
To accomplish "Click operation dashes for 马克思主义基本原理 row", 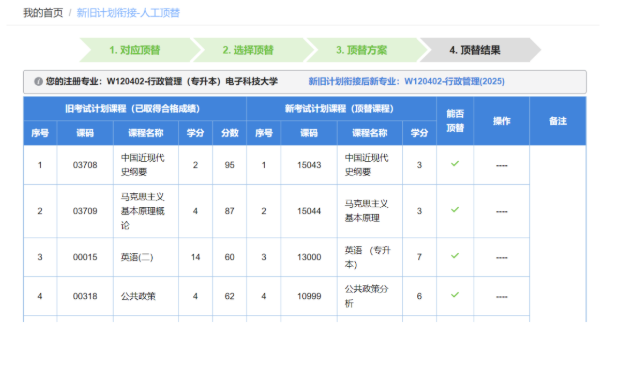I will point(501,211).
